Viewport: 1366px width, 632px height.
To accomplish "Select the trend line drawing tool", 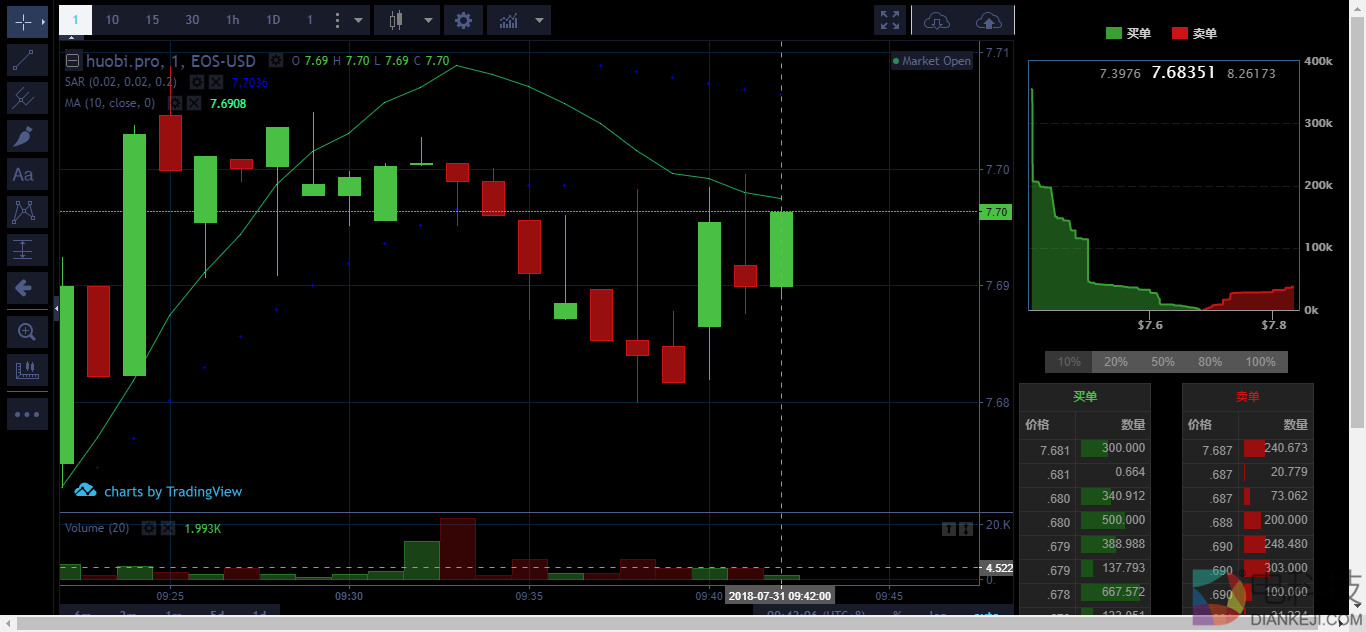I will [22, 59].
